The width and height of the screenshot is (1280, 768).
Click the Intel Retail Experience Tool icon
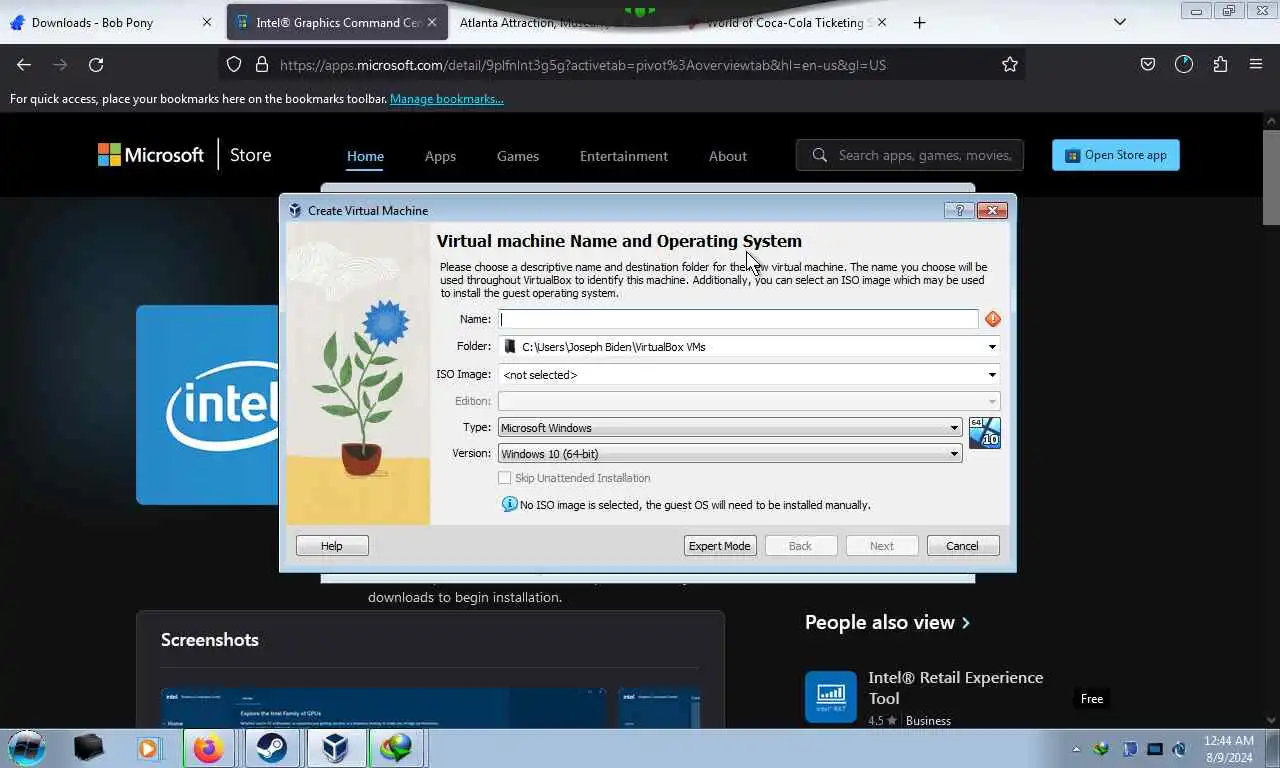coord(831,697)
